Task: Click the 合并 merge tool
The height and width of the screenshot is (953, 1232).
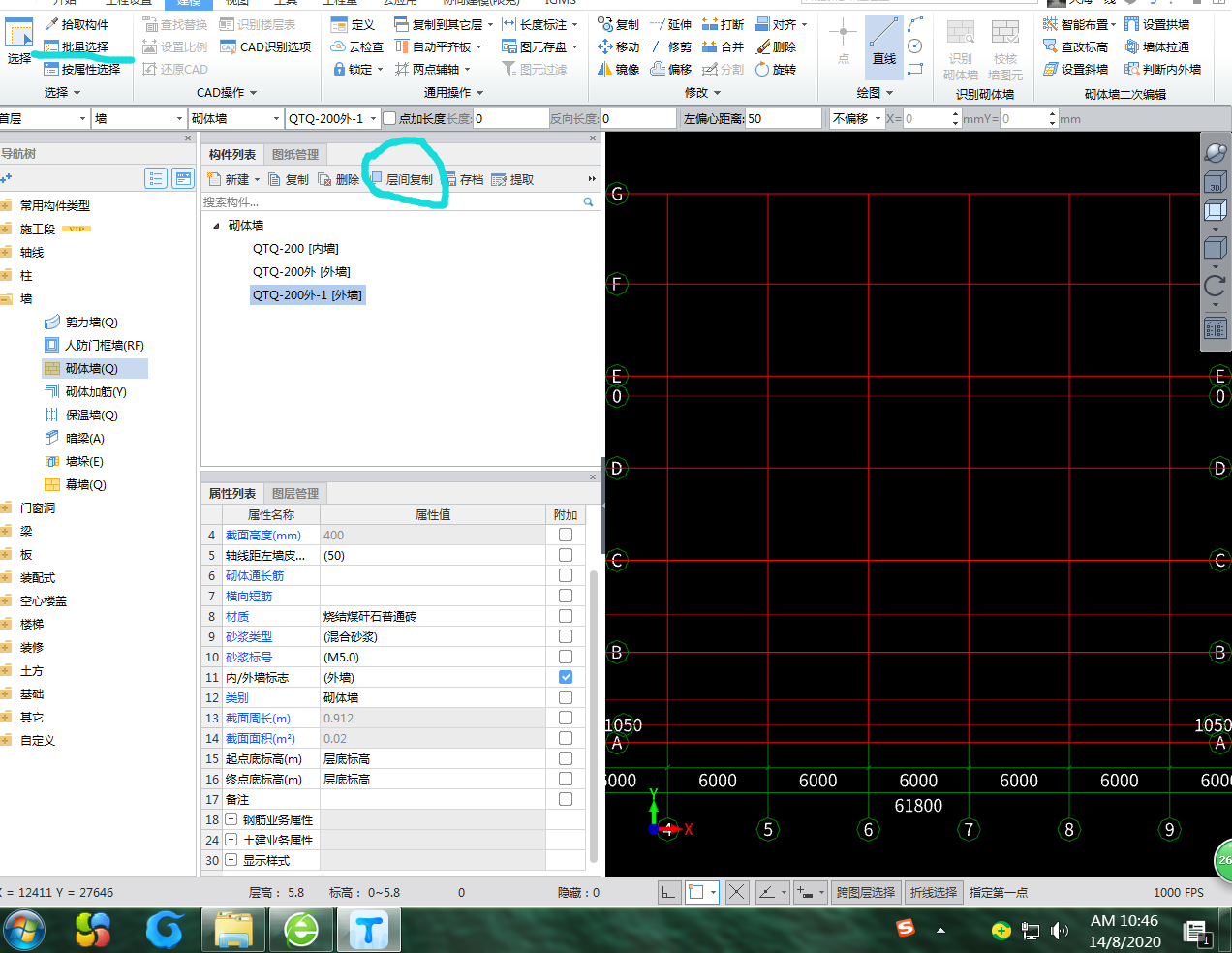Action: coord(723,46)
